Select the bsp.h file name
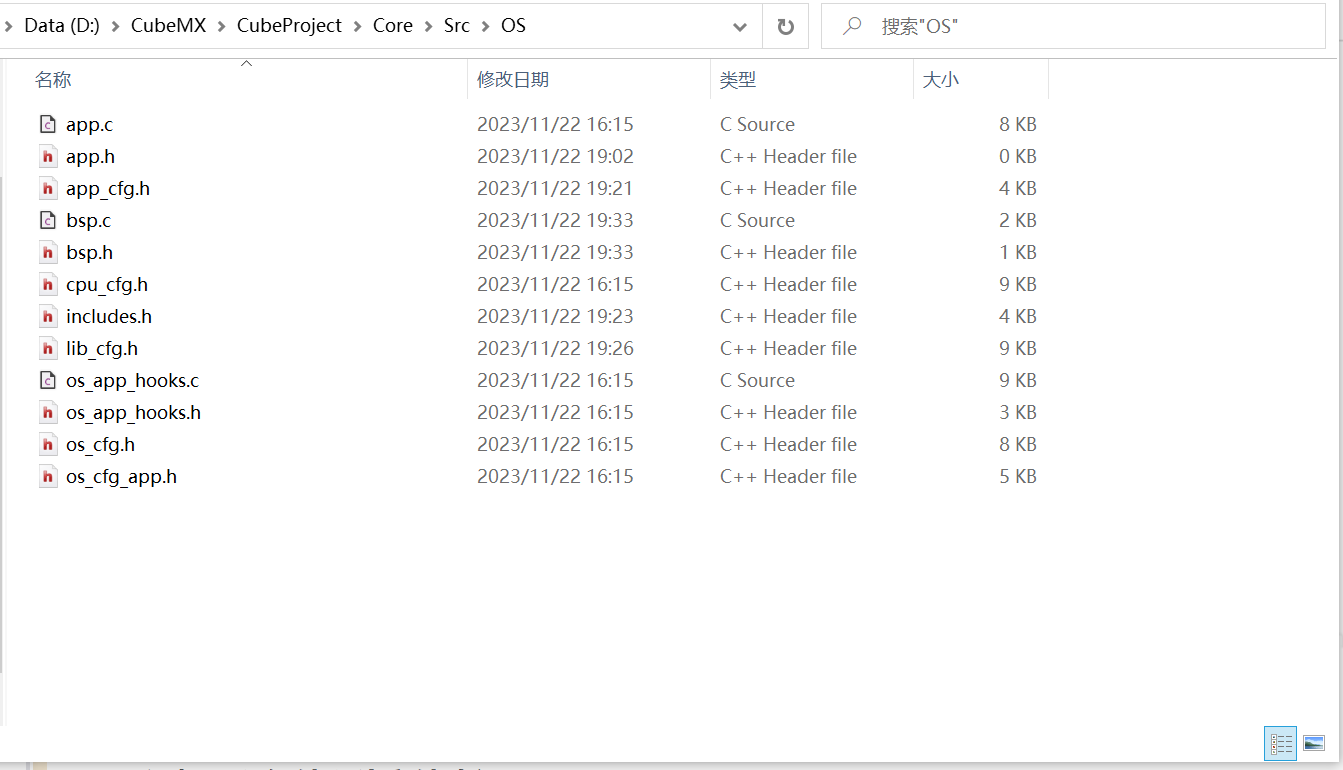 pos(89,252)
